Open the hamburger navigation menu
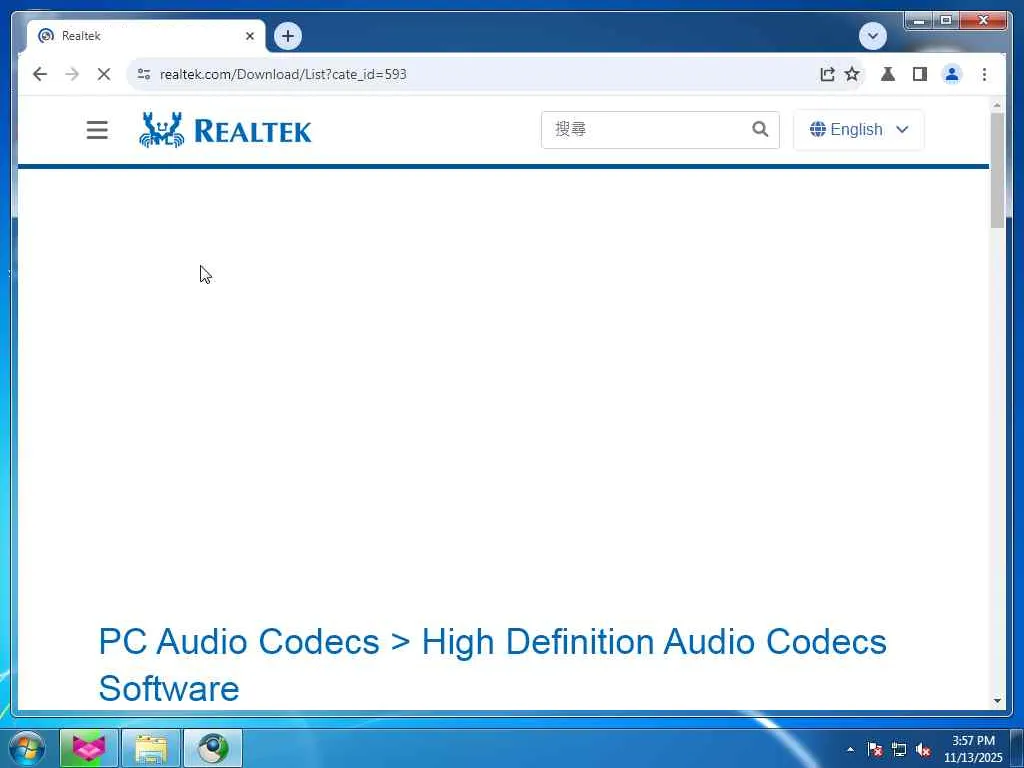 97,130
